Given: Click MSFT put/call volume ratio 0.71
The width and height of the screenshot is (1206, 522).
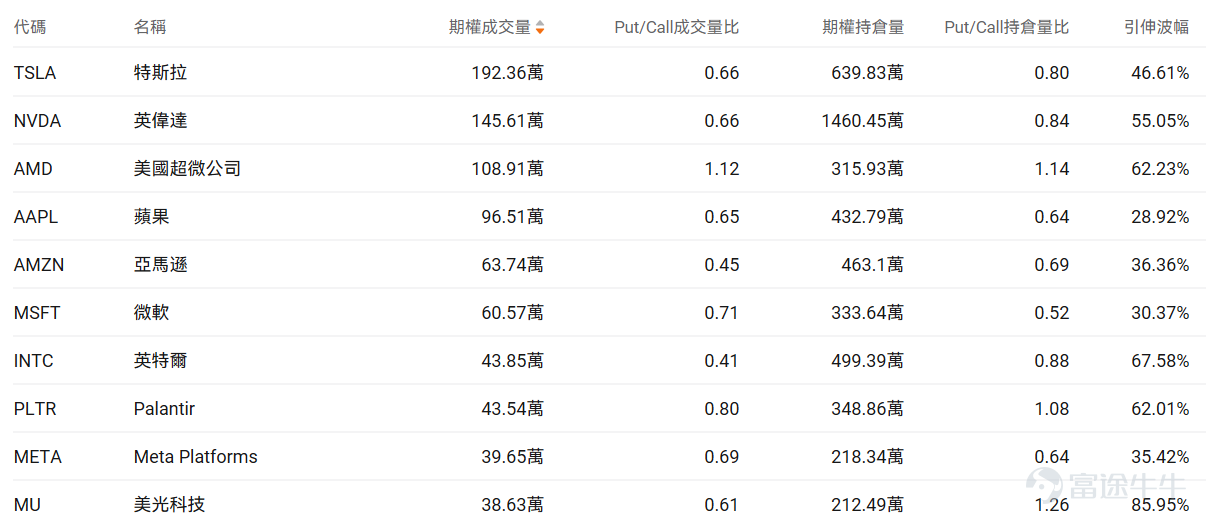Looking at the screenshot, I should 722,313.
